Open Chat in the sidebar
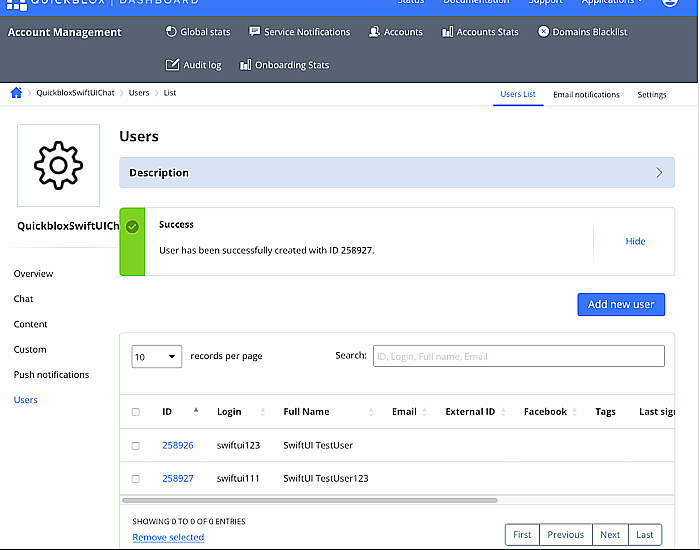The height and width of the screenshot is (550, 700). click(23, 299)
